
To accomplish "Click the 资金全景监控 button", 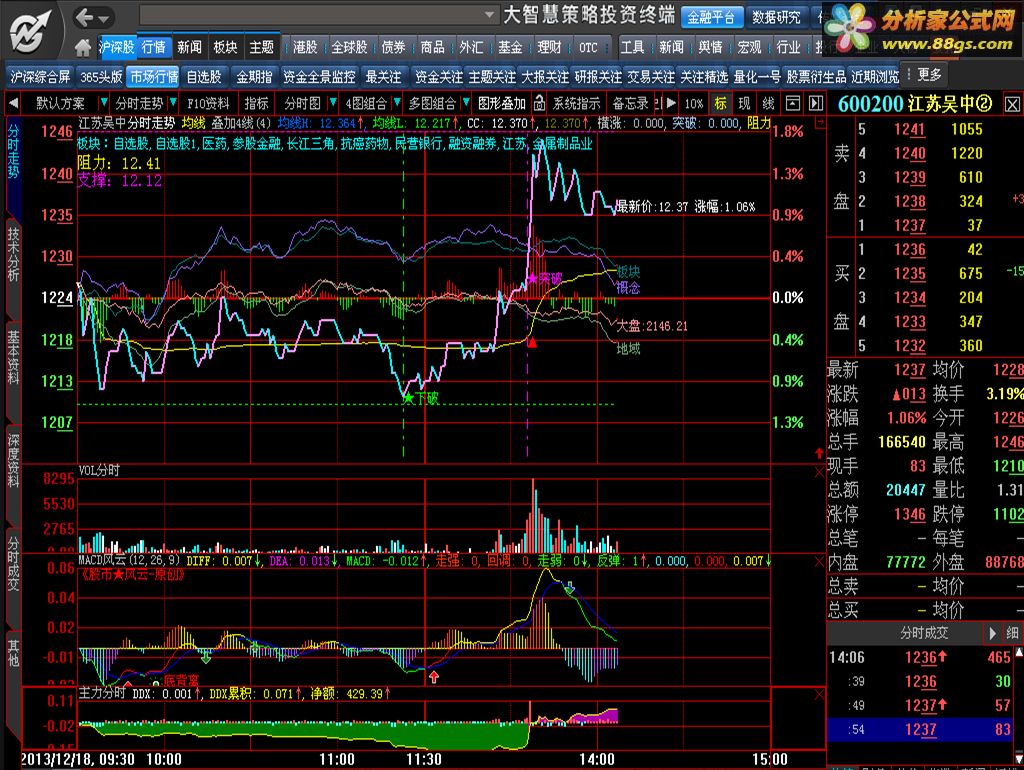I will click(x=319, y=77).
